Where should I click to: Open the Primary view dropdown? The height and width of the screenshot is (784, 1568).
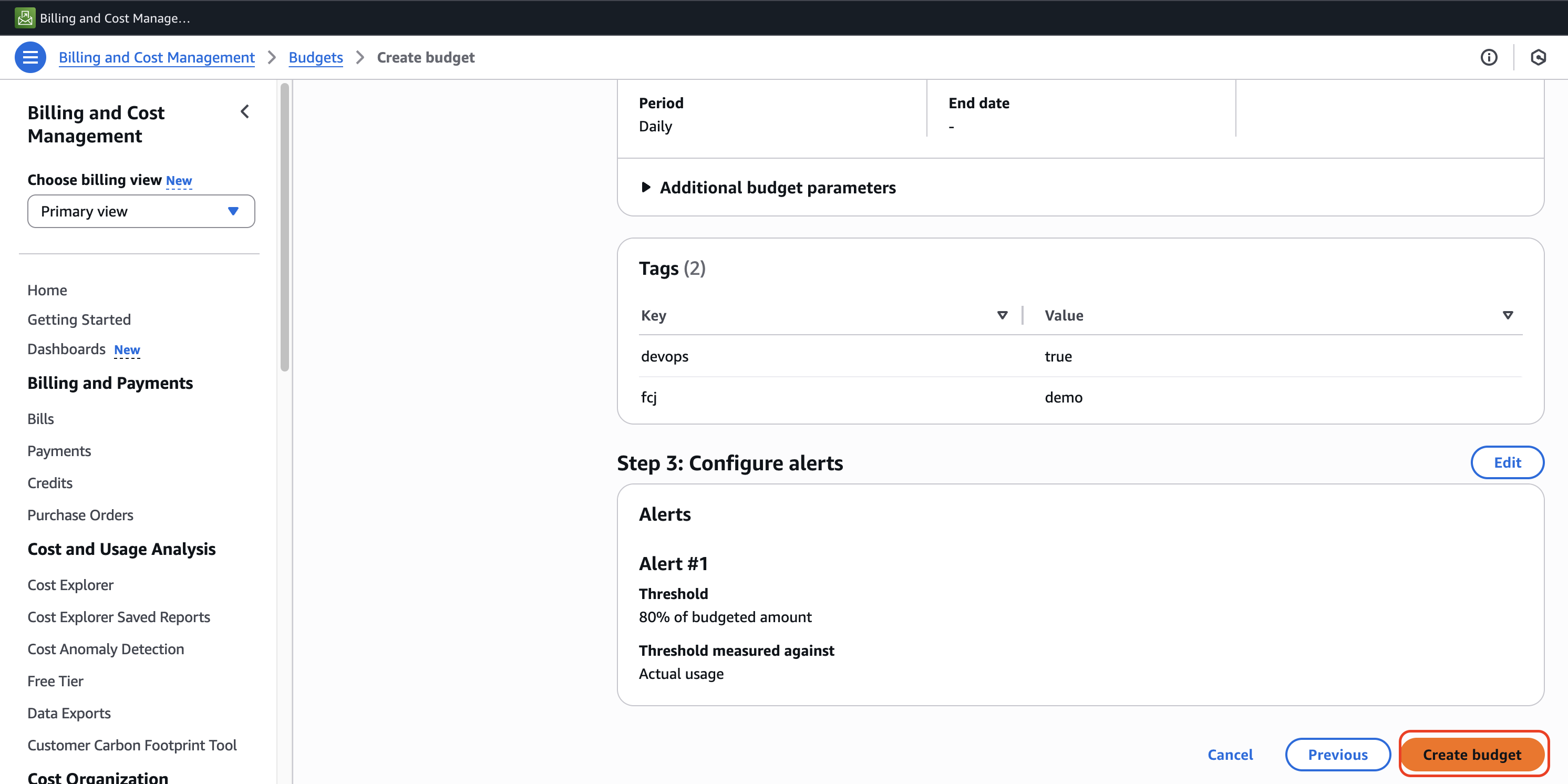point(141,211)
